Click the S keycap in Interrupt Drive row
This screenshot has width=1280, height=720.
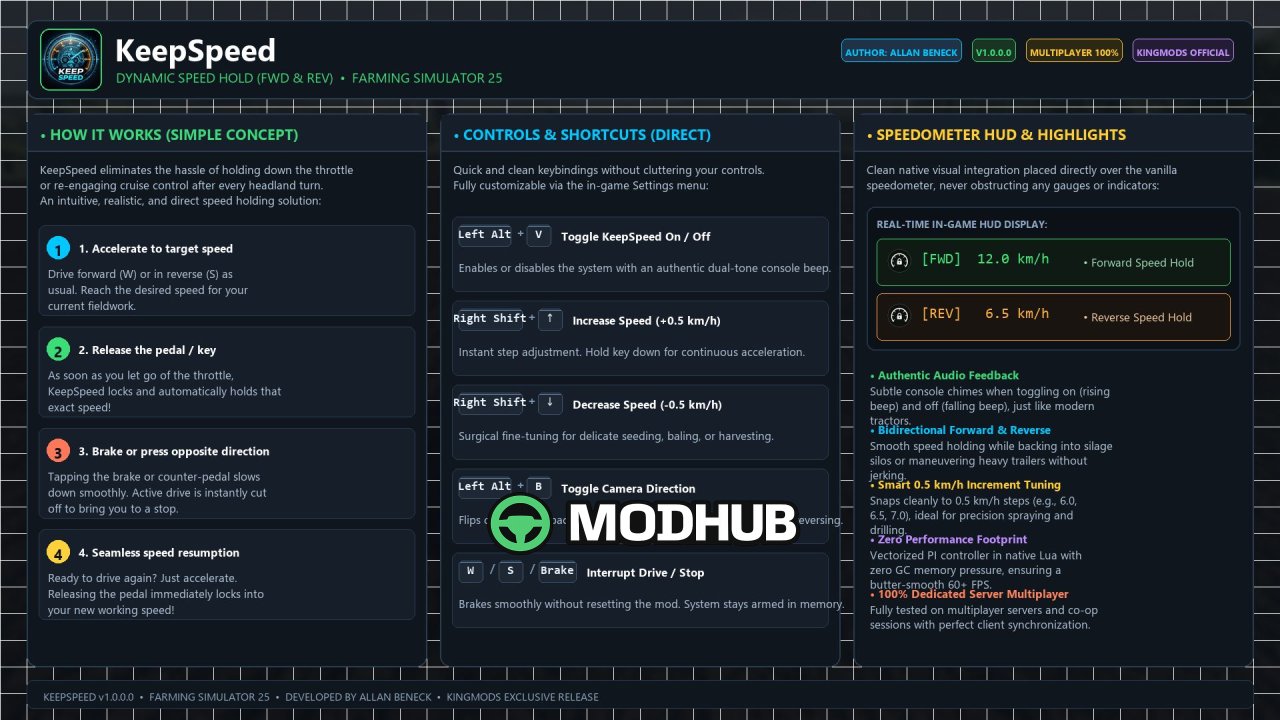pos(511,572)
